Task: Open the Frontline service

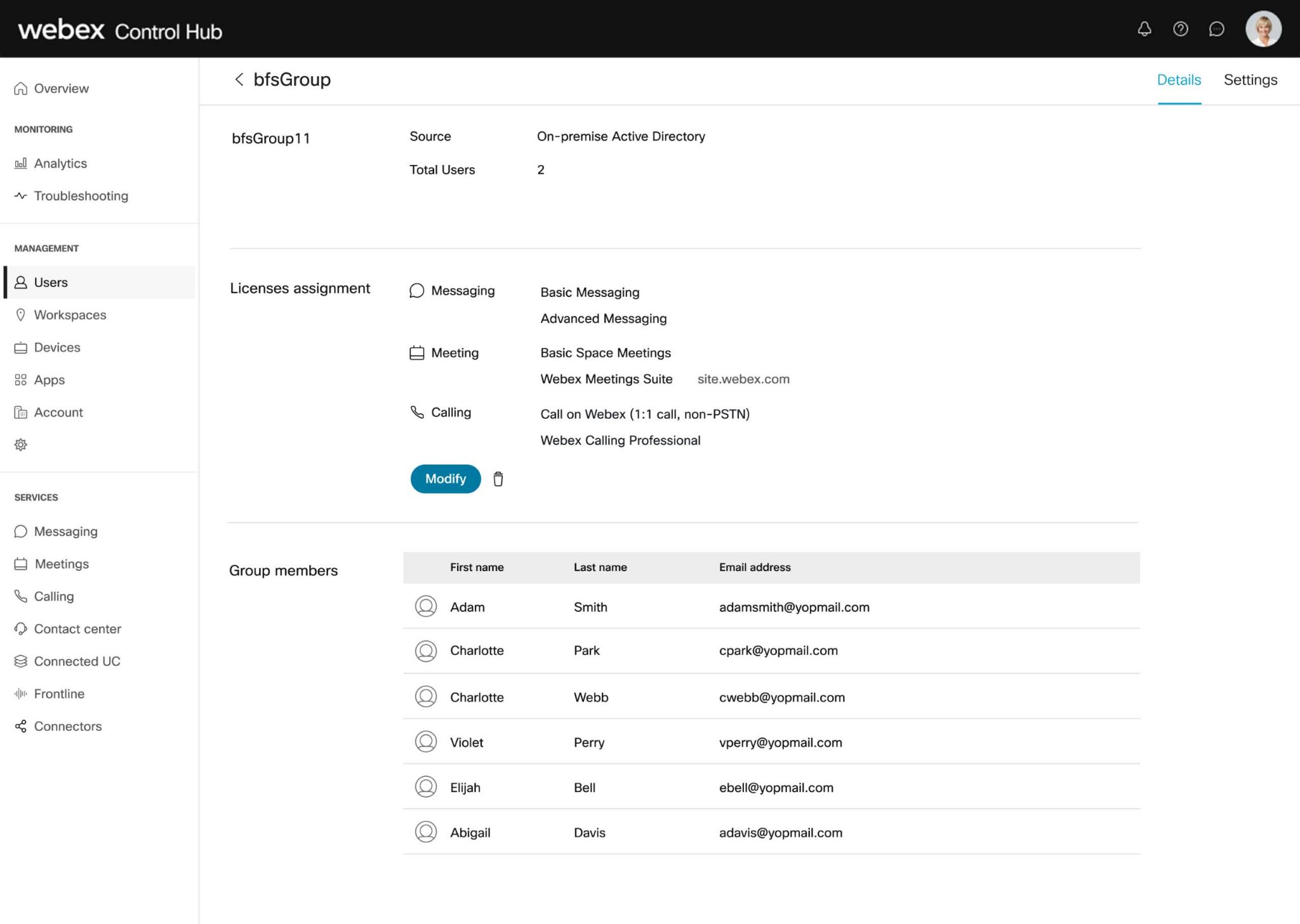Action: coord(59,693)
